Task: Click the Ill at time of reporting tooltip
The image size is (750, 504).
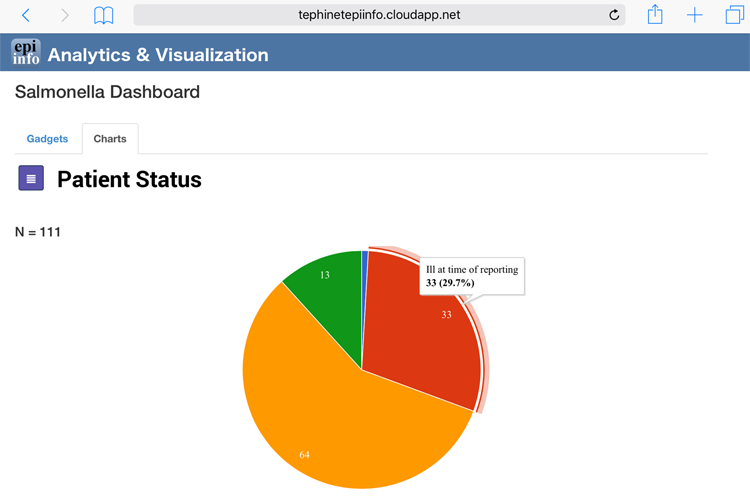Action: pyautogui.click(x=472, y=276)
